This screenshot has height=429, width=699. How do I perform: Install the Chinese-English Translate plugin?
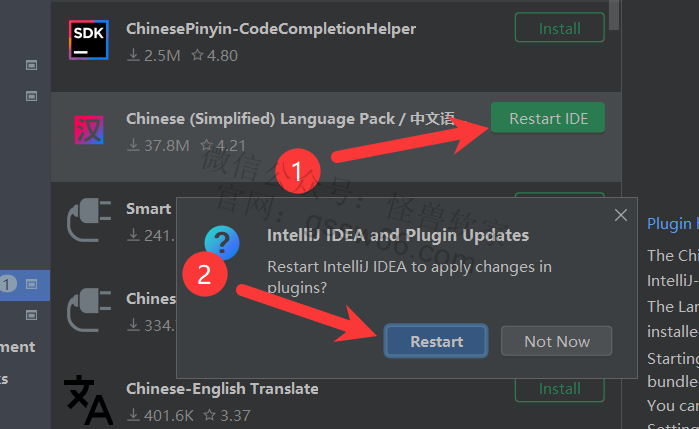pos(559,388)
